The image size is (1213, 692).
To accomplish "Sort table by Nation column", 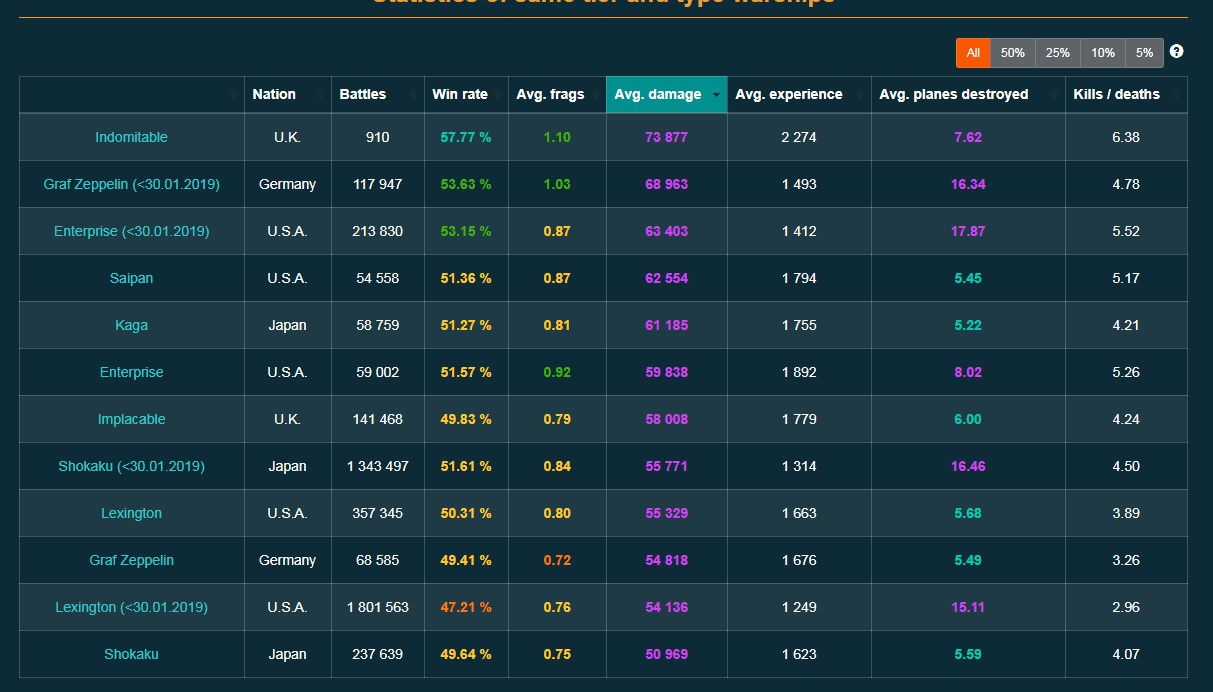I will click(x=288, y=95).
